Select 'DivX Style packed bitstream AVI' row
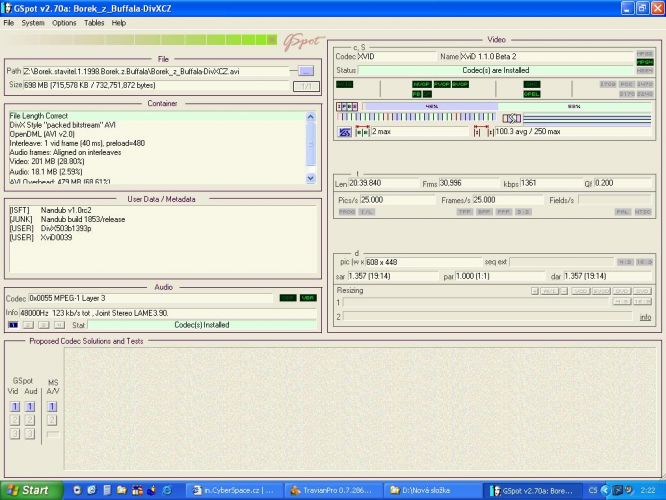This screenshot has height=500, width=666. 156,125
